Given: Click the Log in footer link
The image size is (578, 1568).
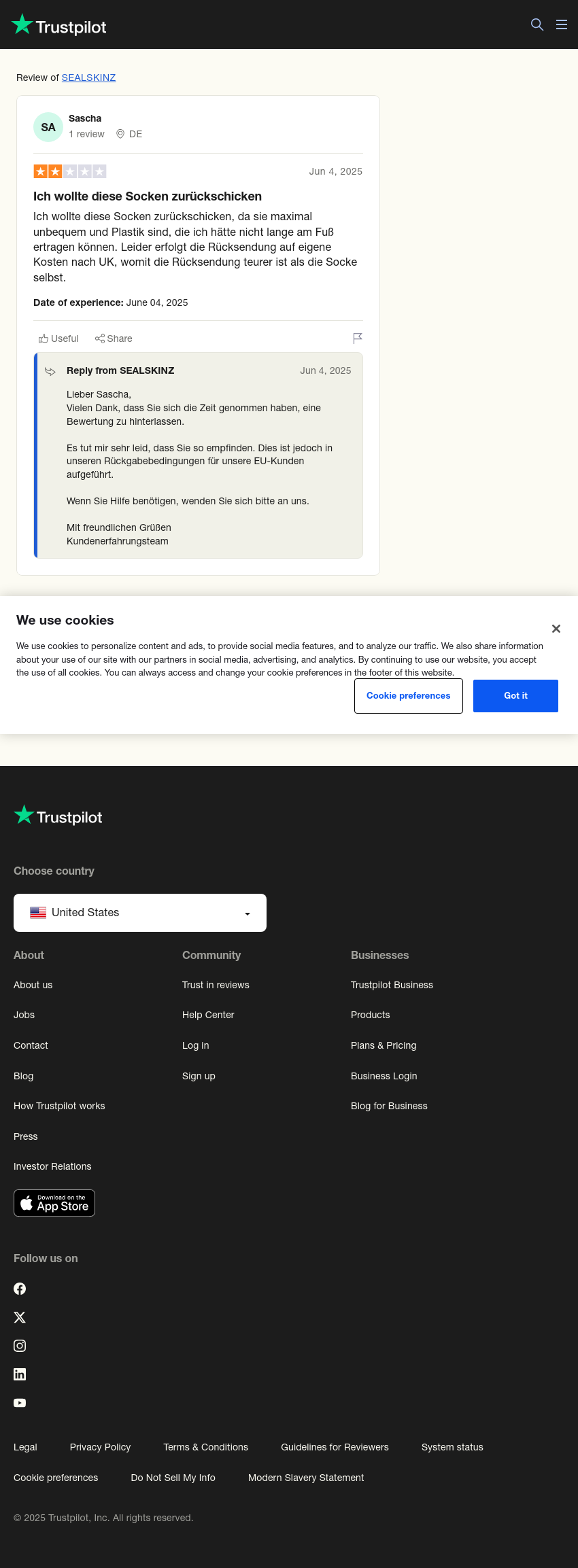Looking at the screenshot, I should point(196,1045).
